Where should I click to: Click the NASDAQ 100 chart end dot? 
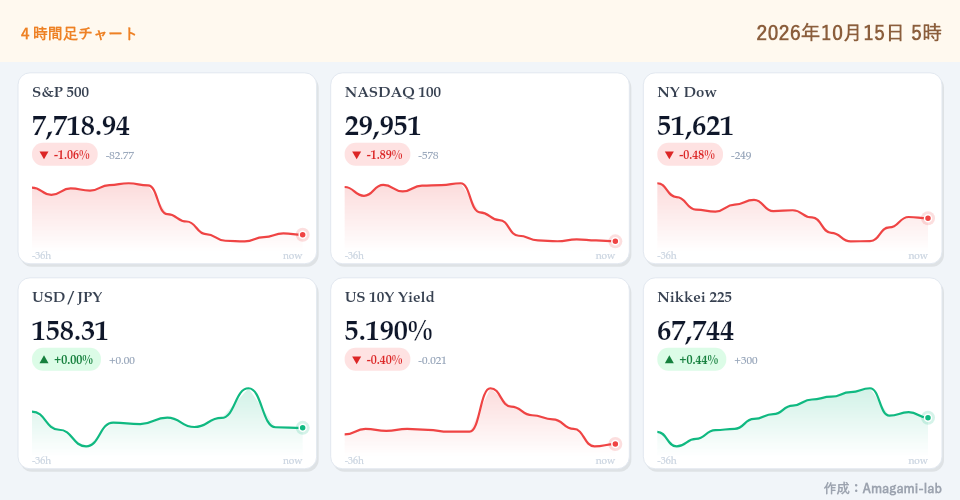[x=615, y=241]
